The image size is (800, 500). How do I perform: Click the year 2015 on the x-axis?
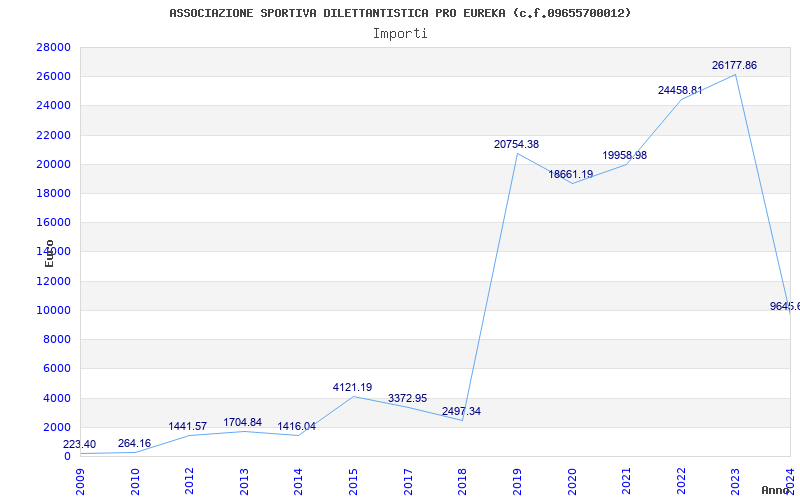(x=353, y=481)
